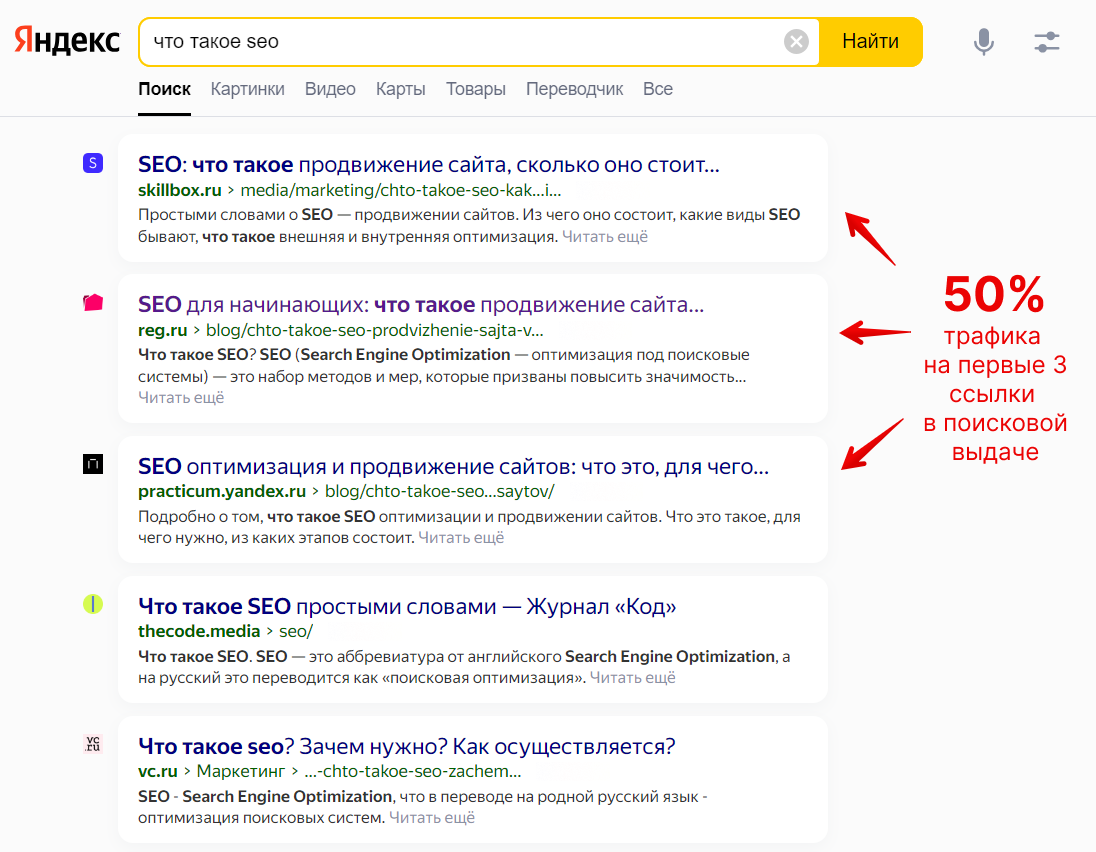Click skillbox URL path media/marketing/chto-takoe-seo

[401, 190]
